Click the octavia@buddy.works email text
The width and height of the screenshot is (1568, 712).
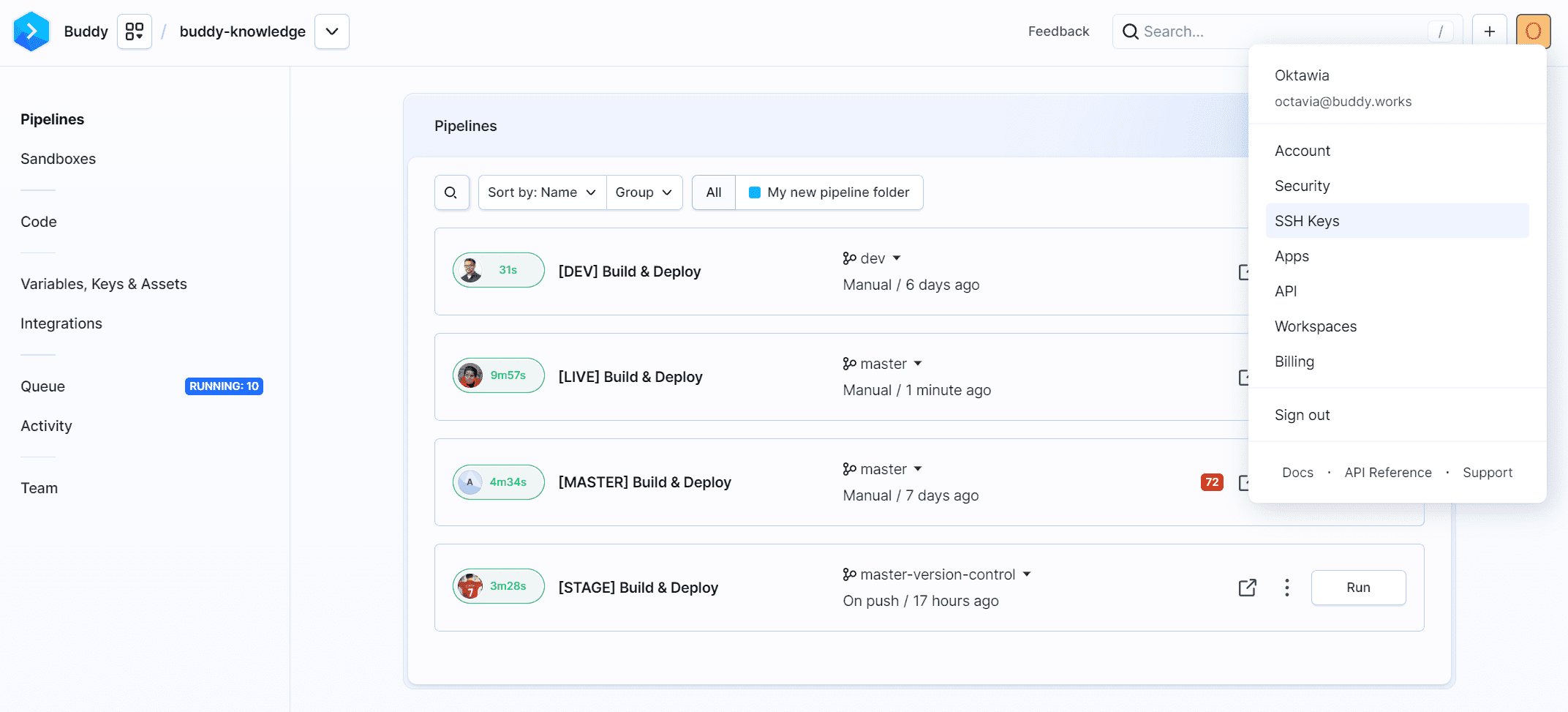click(x=1343, y=102)
